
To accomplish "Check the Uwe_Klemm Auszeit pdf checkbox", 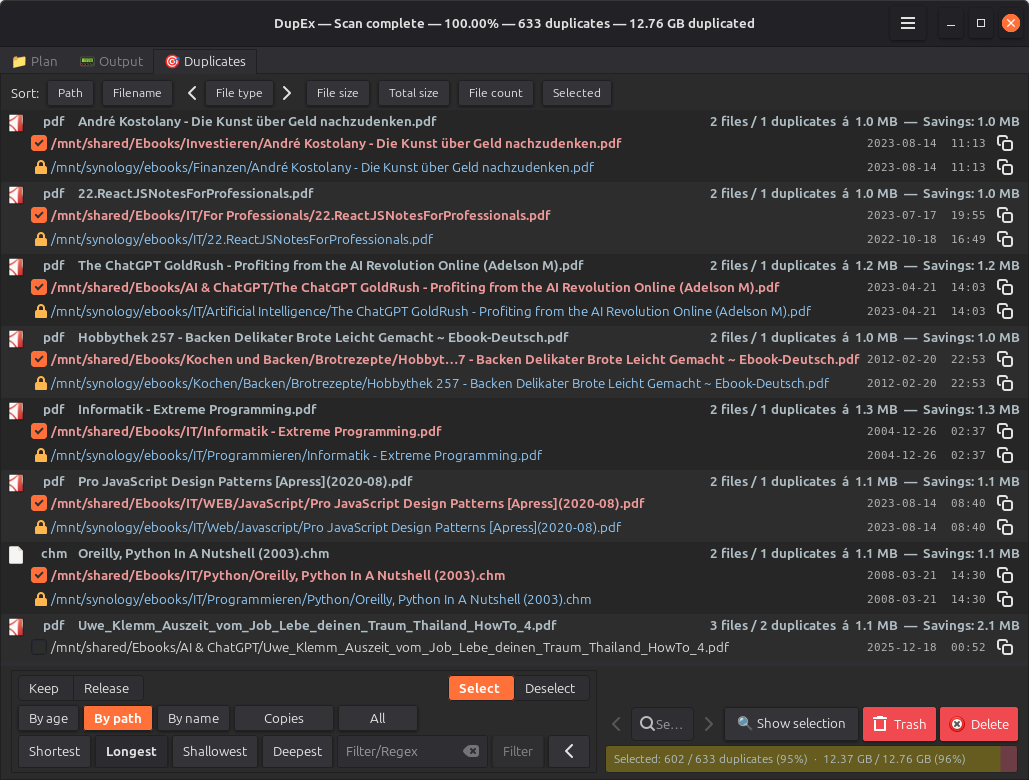I will (39, 647).
